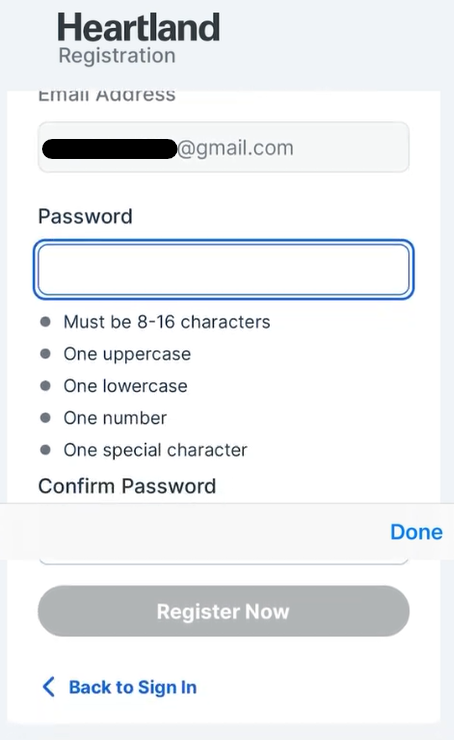Click the back chevron arrow icon
The width and height of the screenshot is (454, 740).
coord(49,687)
